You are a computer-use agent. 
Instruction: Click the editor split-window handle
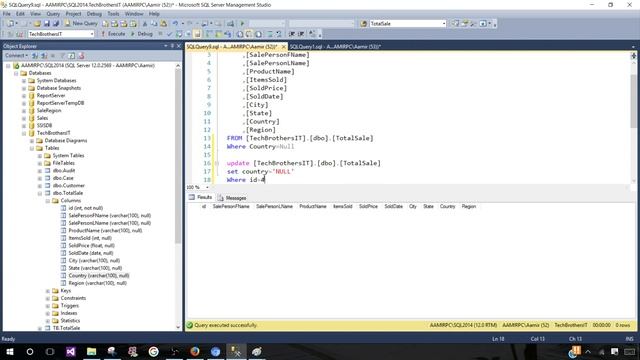click(x=633, y=55)
